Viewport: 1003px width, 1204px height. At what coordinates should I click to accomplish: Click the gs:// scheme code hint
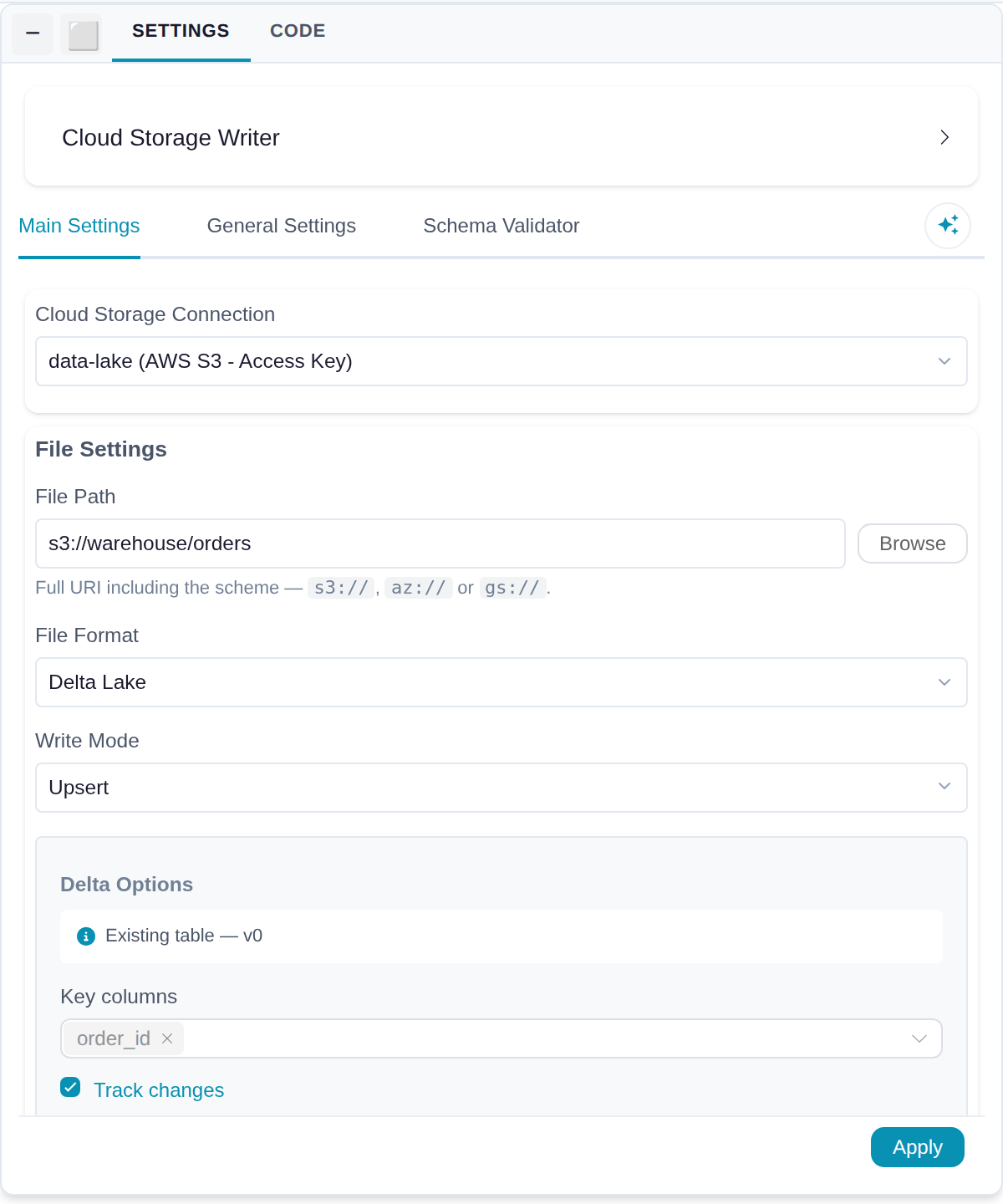point(512,588)
